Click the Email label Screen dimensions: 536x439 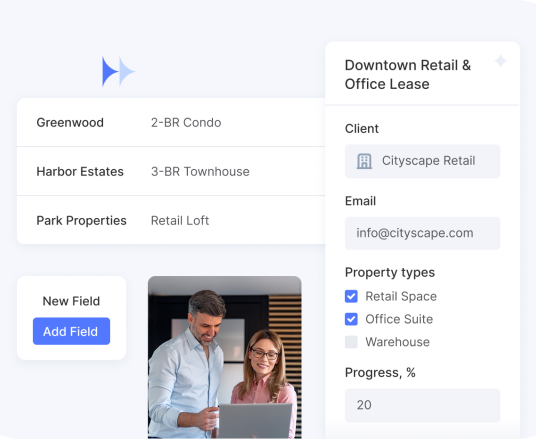coord(360,201)
